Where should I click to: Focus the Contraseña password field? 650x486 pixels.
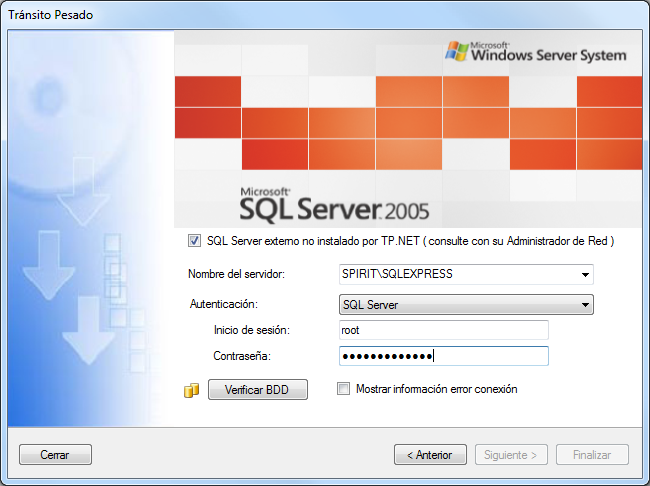click(x=444, y=356)
